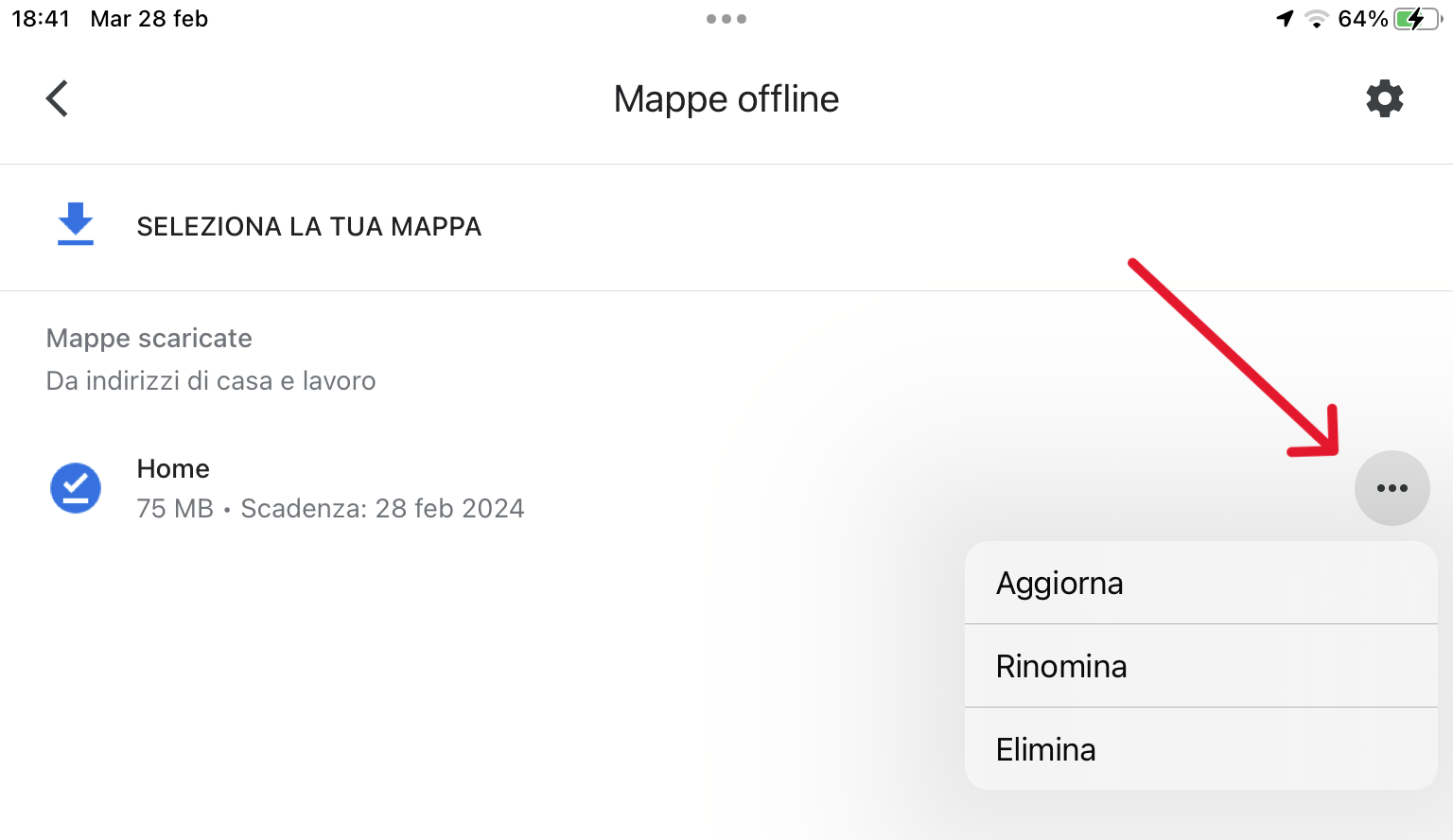Tap the 75 MB expiry subtitle

[x=330, y=509]
